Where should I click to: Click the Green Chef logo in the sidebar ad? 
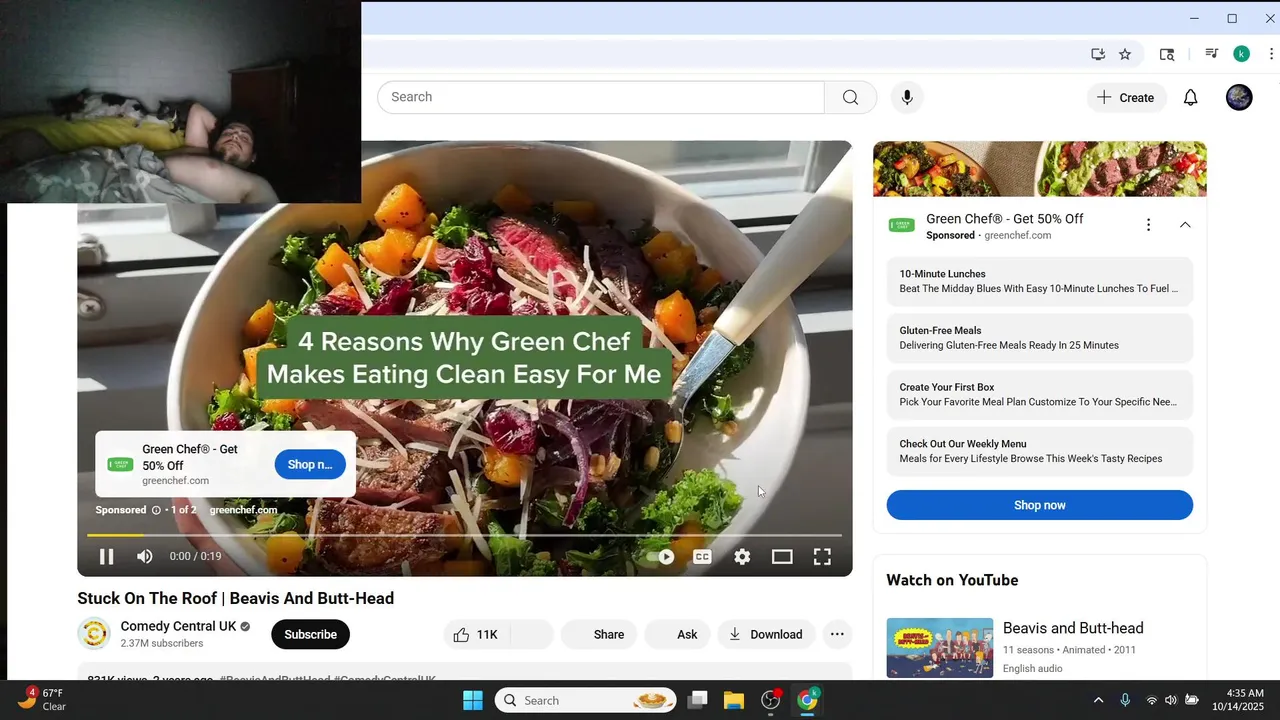coord(901,225)
